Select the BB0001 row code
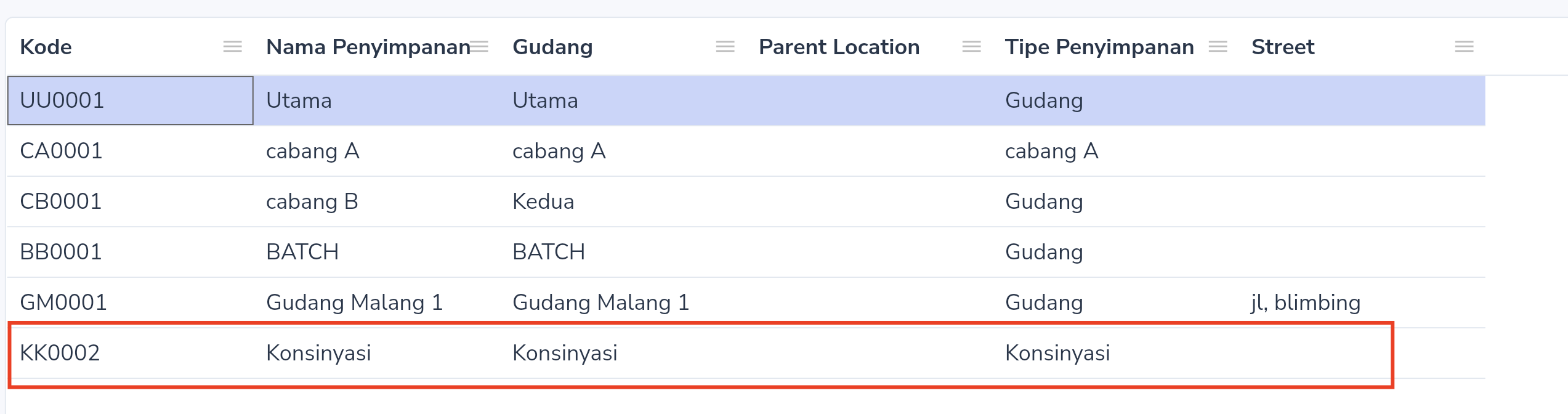 (61, 252)
